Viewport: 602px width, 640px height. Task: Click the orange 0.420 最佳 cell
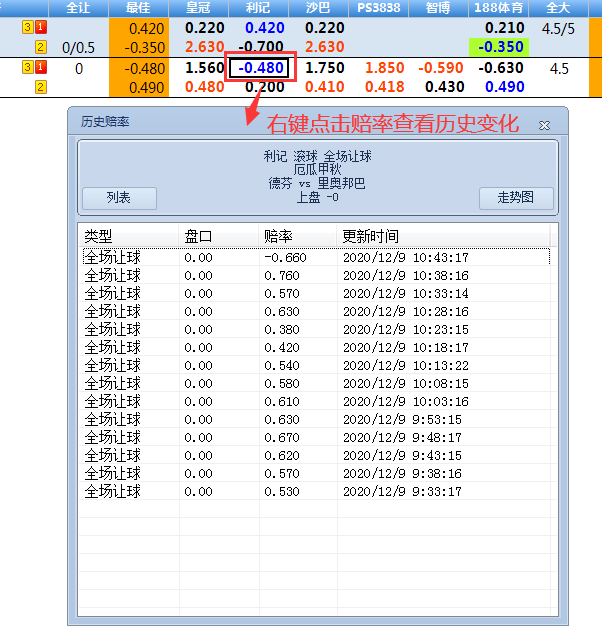139,29
